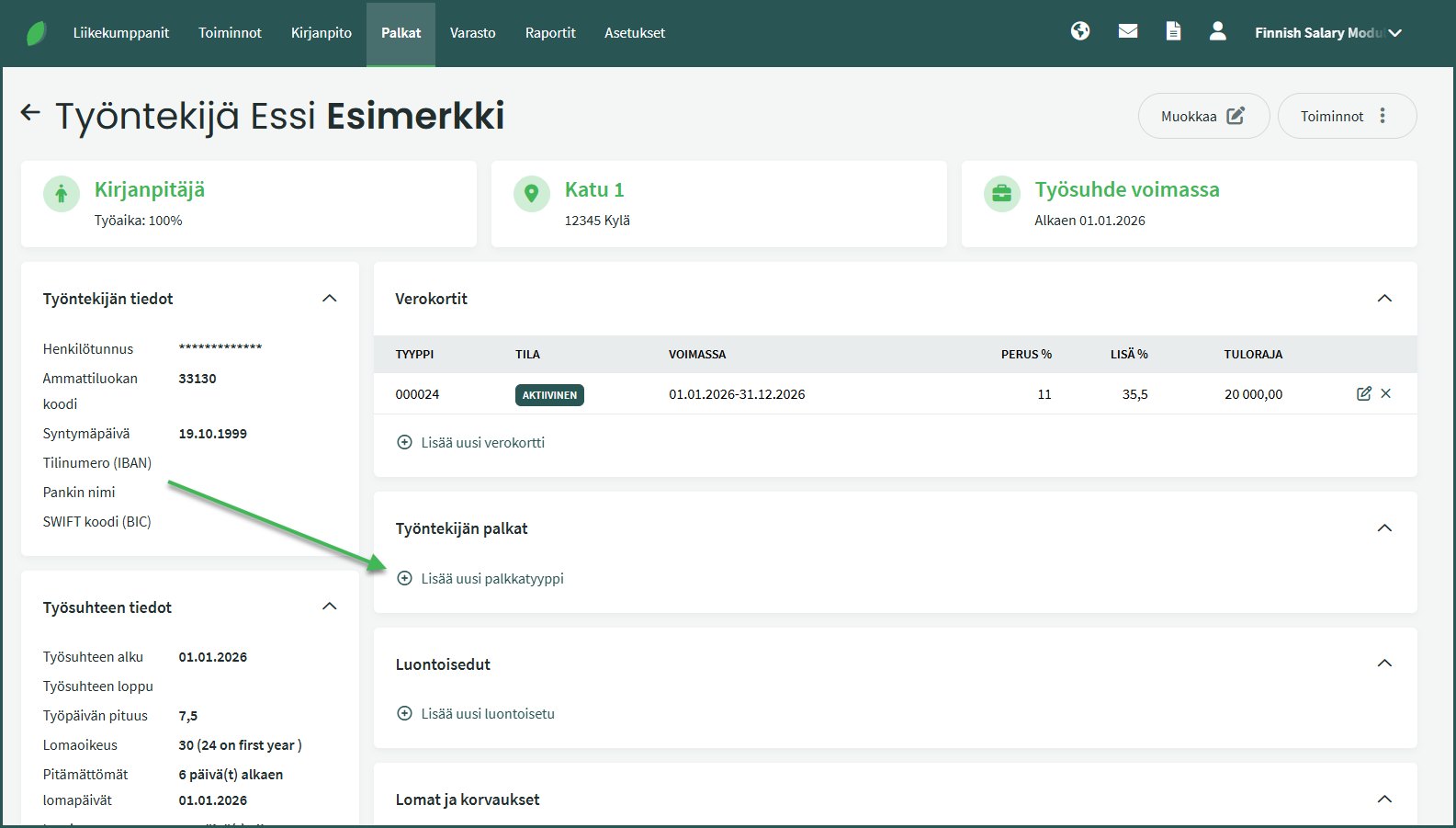Screen dimensions: 1456x828
Task: Click the document icon in header
Action: (x=1173, y=31)
